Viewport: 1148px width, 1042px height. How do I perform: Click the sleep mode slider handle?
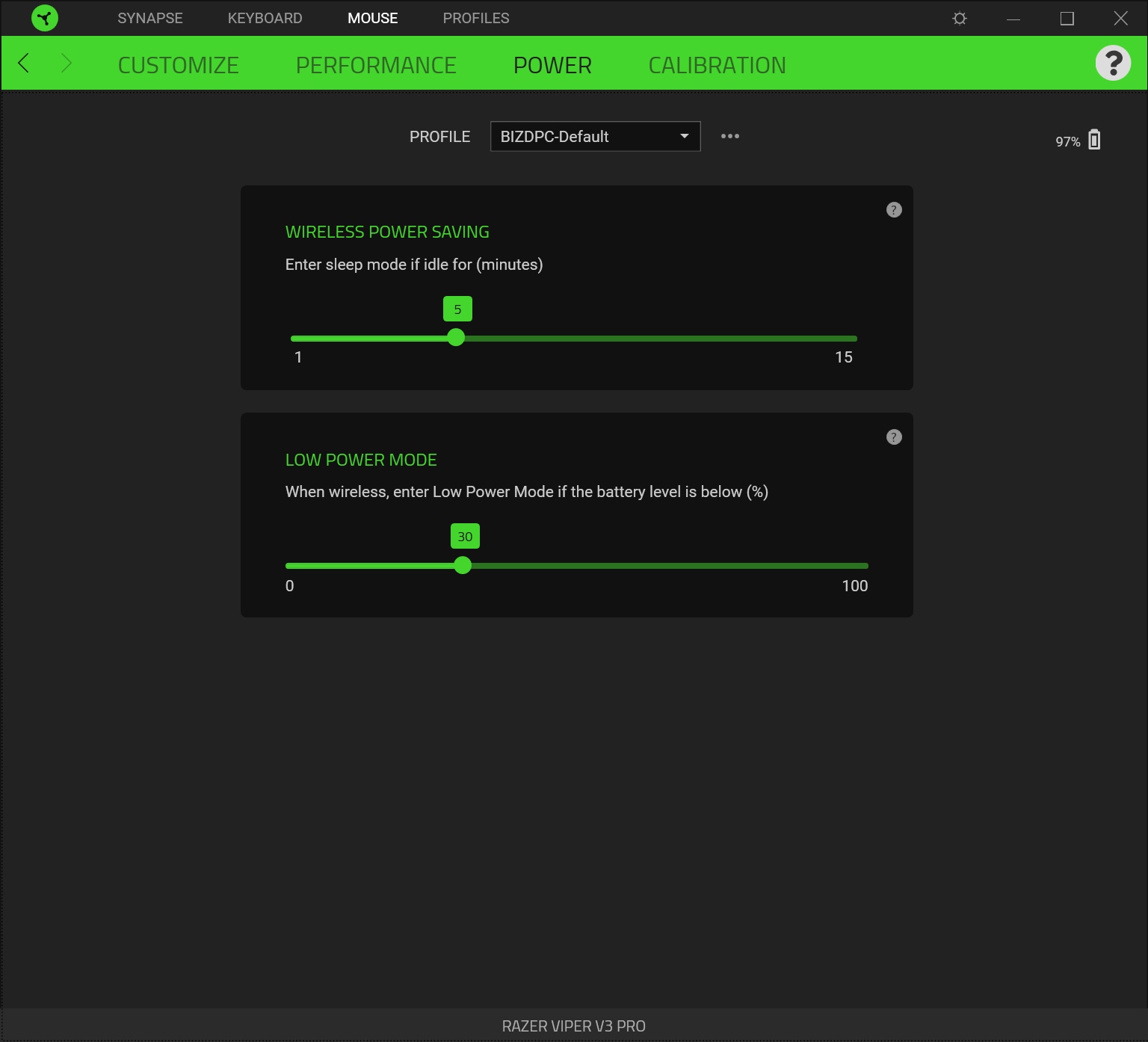[x=456, y=338]
